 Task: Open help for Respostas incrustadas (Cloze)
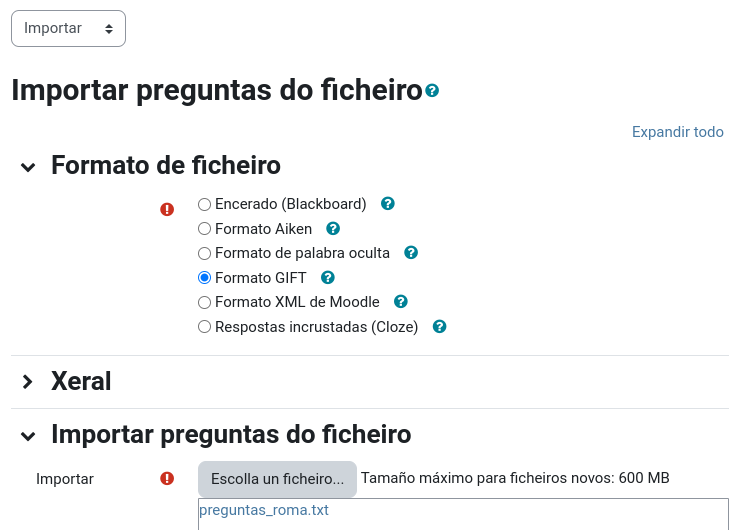pyautogui.click(x=439, y=326)
